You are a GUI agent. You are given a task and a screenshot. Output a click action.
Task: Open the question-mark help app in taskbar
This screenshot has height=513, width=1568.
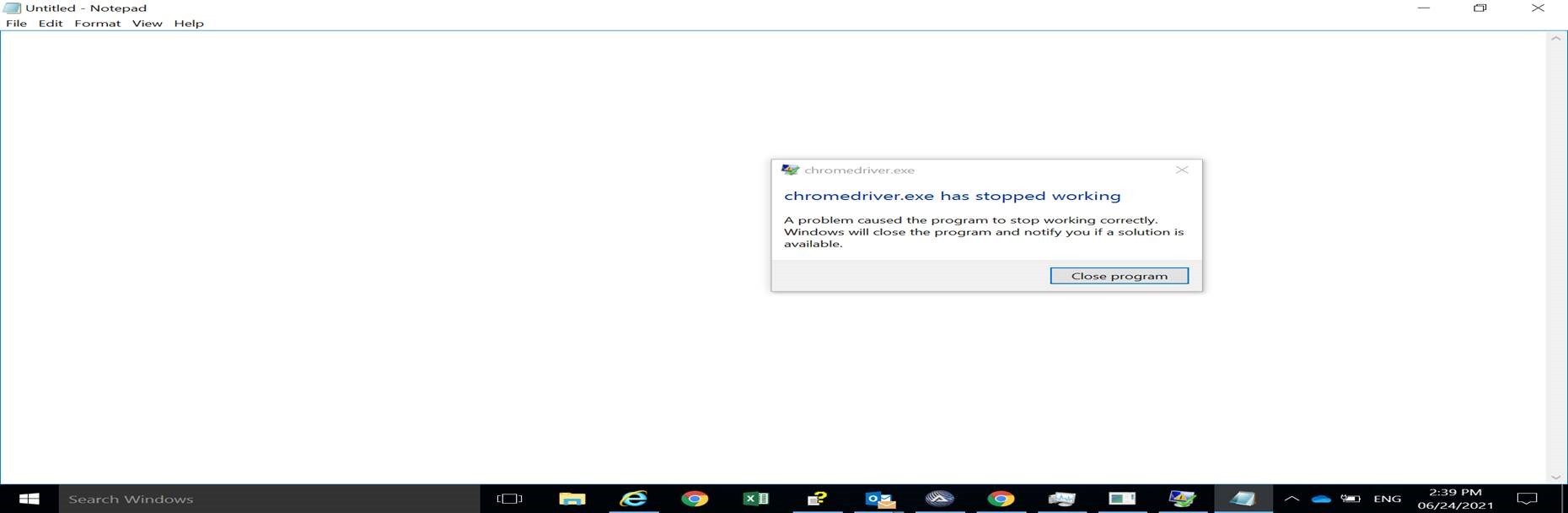[817, 499]
